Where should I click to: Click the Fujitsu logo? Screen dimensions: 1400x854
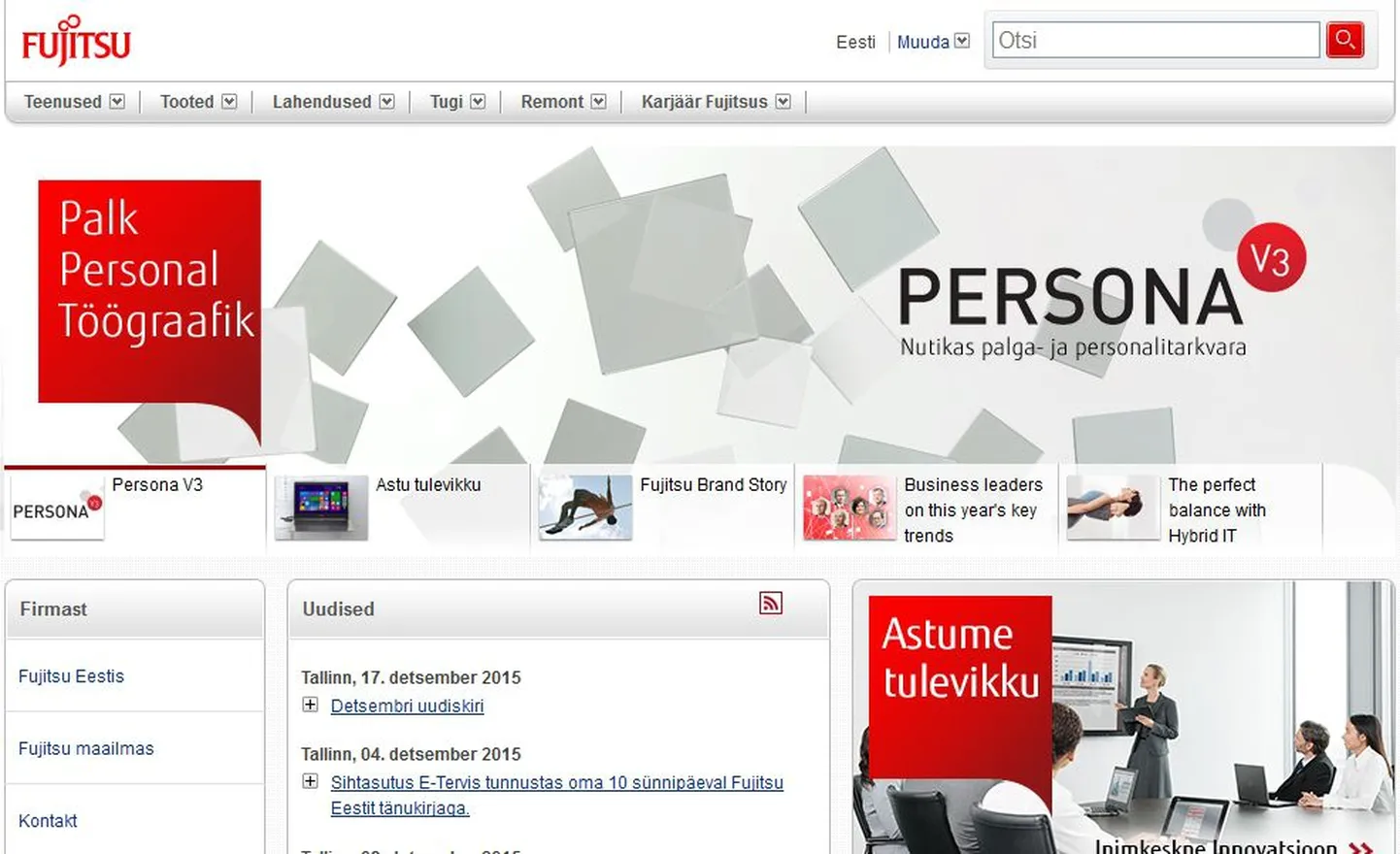pos(76,41)
